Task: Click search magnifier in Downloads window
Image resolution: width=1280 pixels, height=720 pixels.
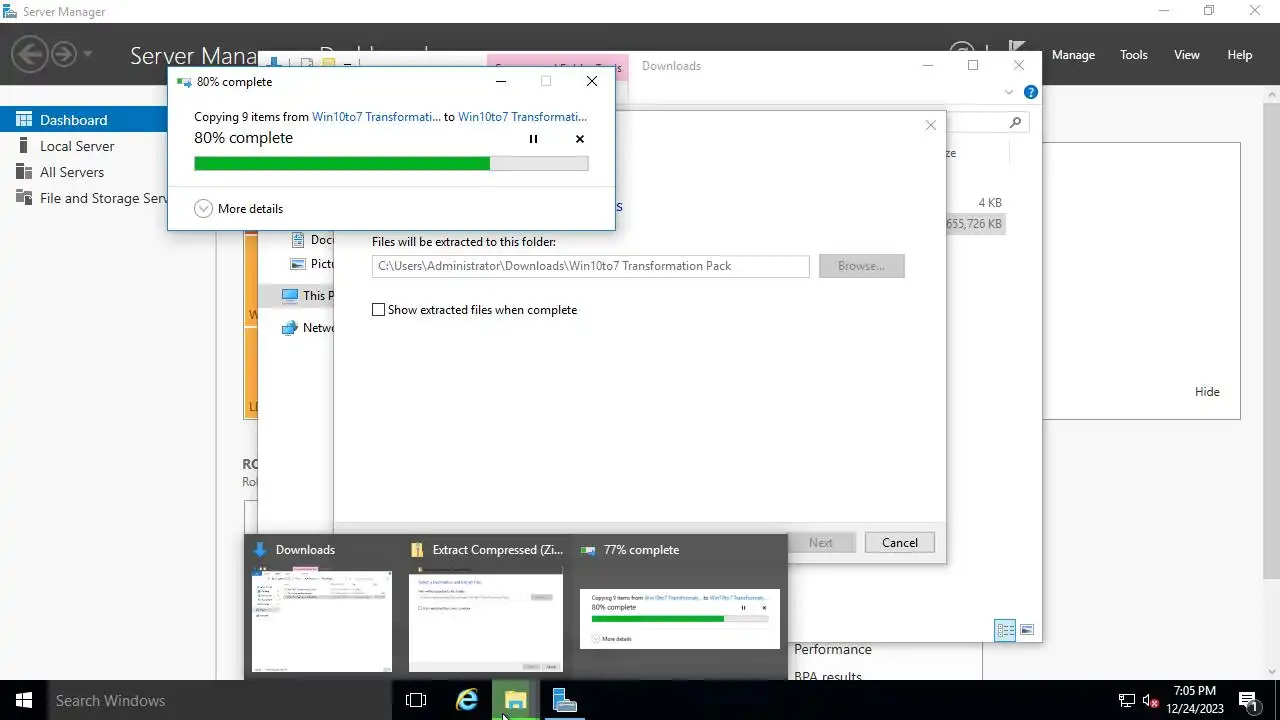Action: tap(1015, 123)
